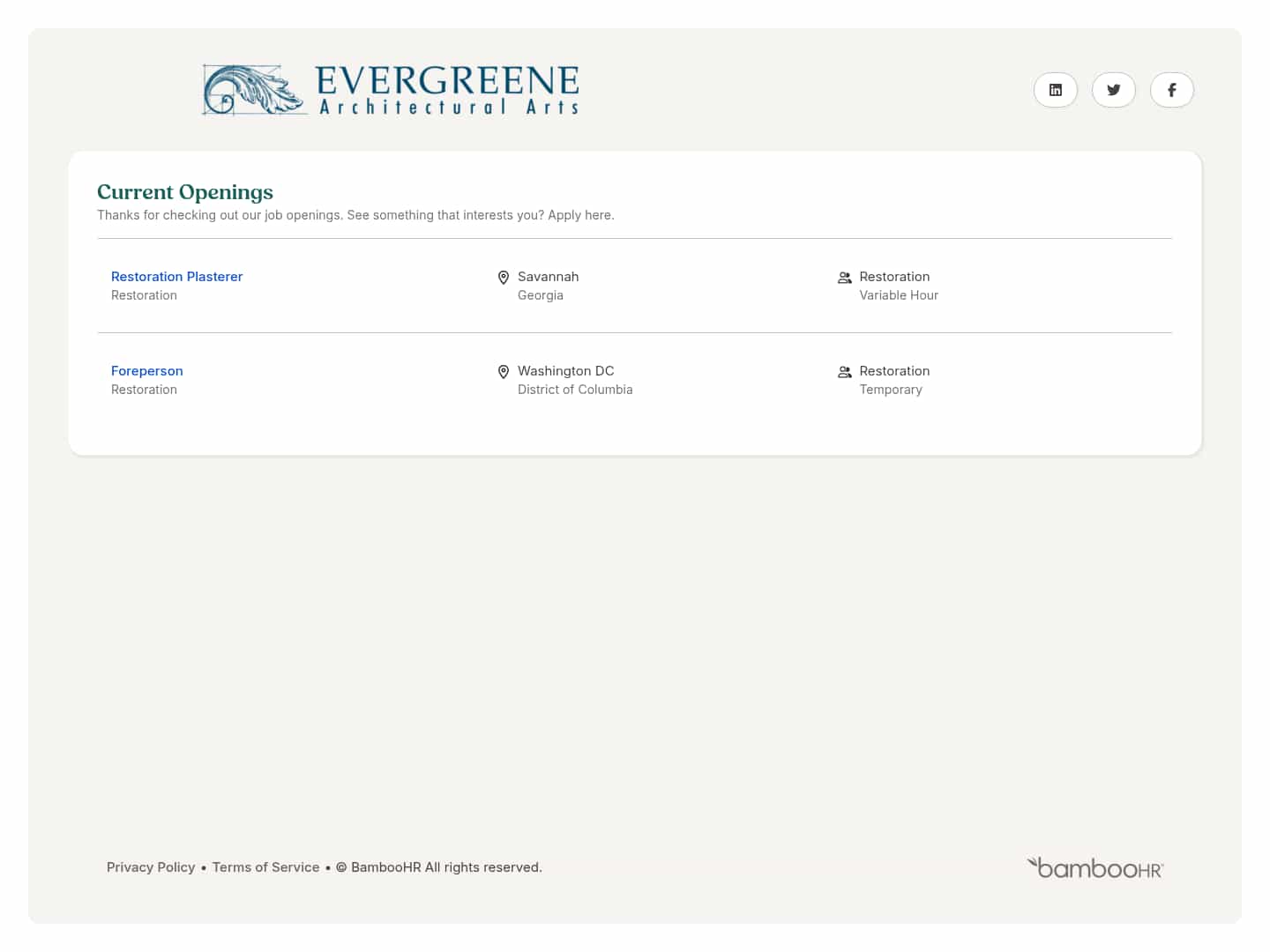Click Variable Hour on the Plasterer listing
Viewport: 1270px width, 952px height.
tap(899, 294)
